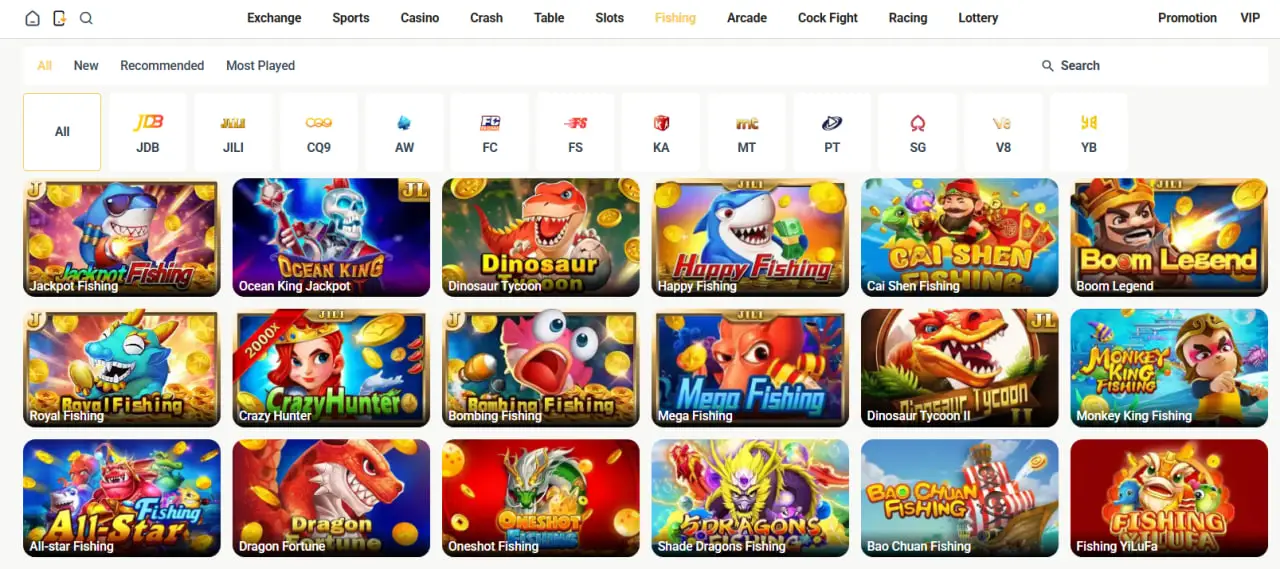The image size is (1280, 569).
Task: Filter by JILI provider logo
Action: pyautogui.click(x=233, y=123)
